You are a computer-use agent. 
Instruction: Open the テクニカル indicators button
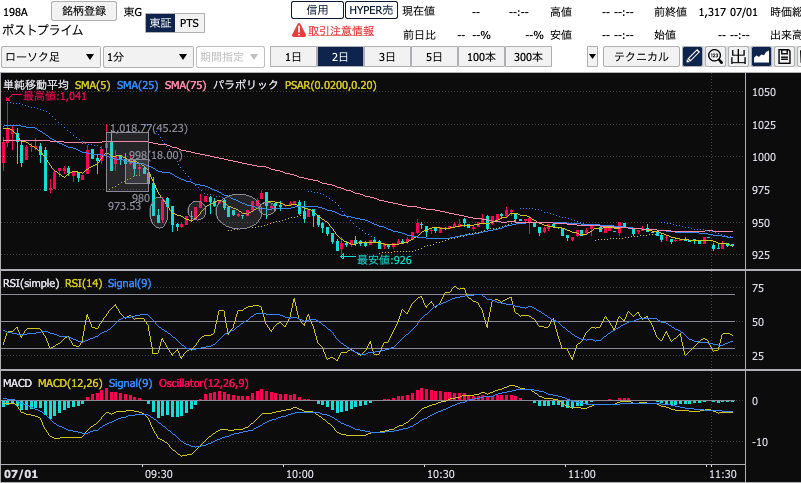pos(642,56)
